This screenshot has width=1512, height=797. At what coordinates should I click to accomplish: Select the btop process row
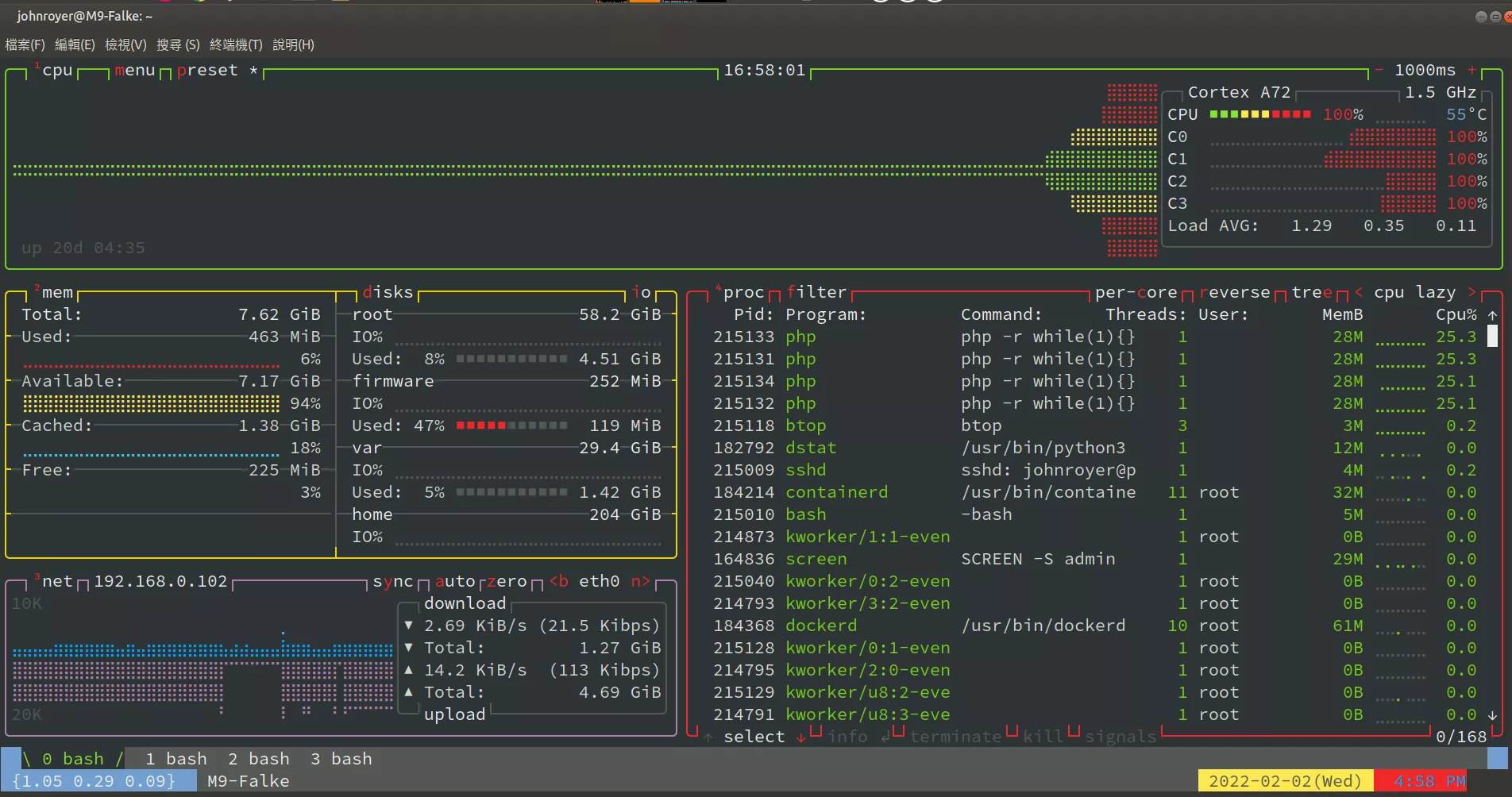click(1094, 425)
